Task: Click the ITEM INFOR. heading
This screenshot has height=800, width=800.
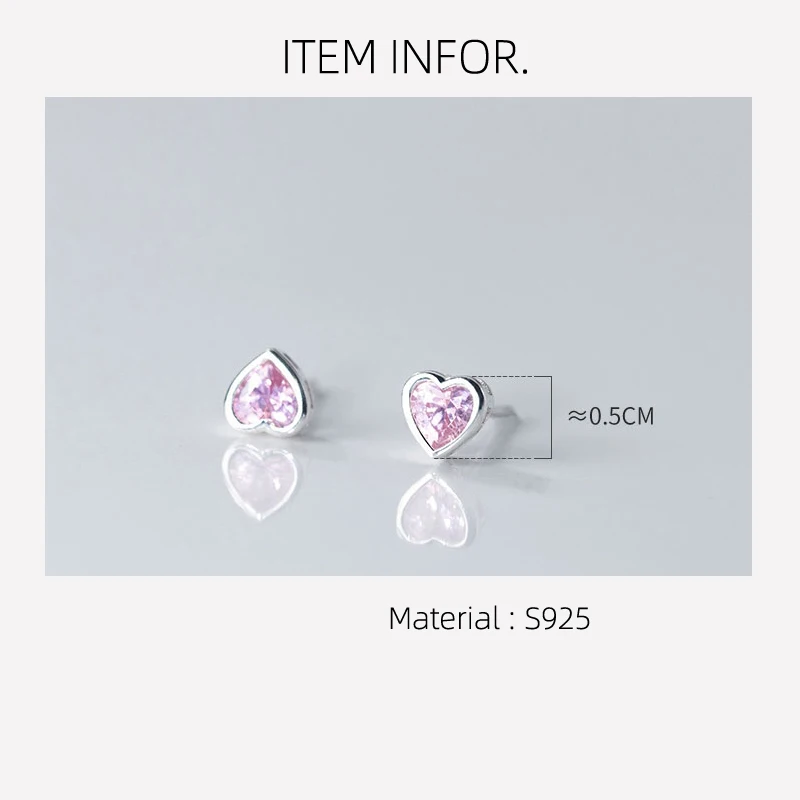Action: pos(405,57)
